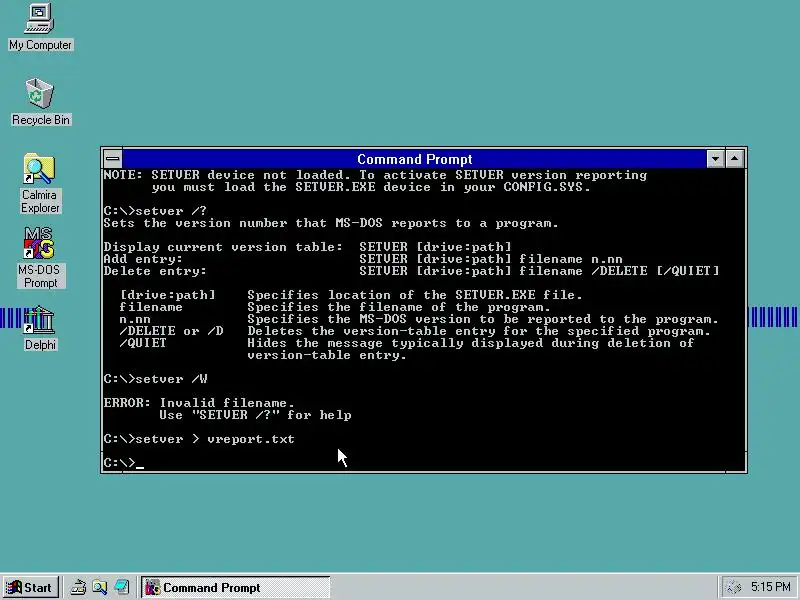Click the system tray icon beside clock
The width and height of the screenshot is (800, 600).
[x=733, y=588]
